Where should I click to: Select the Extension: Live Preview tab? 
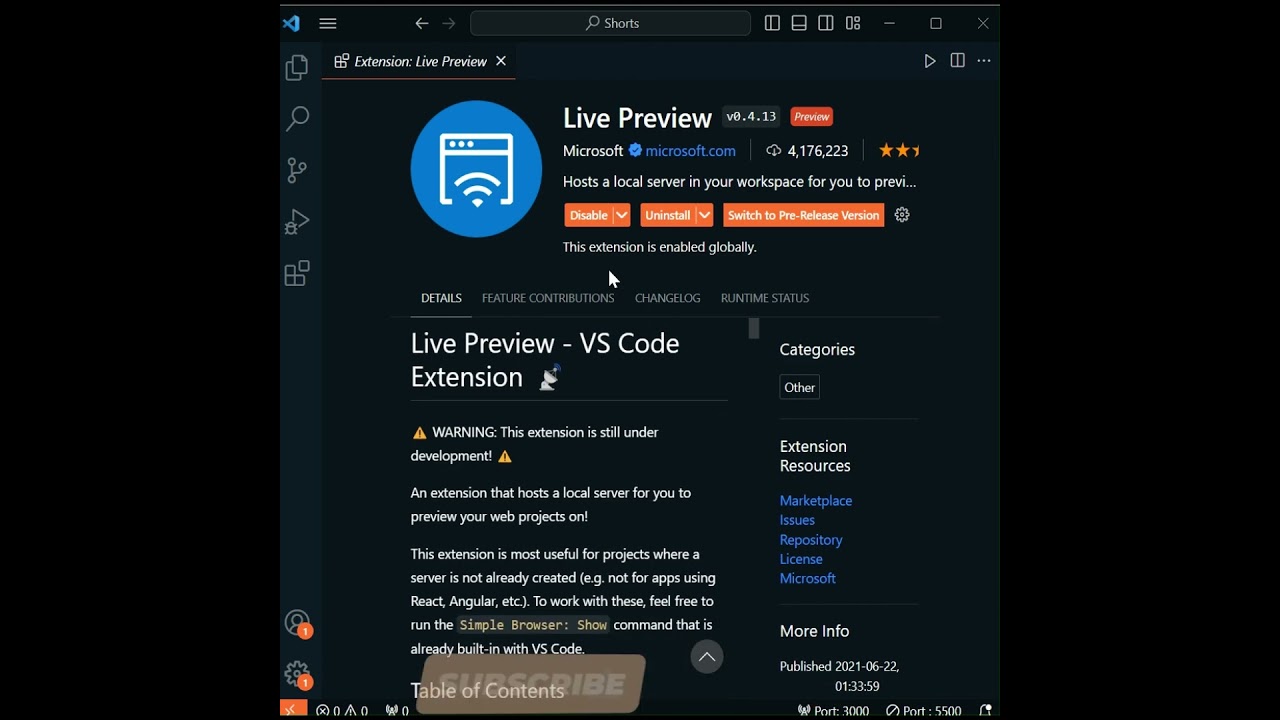pos(420,61)
